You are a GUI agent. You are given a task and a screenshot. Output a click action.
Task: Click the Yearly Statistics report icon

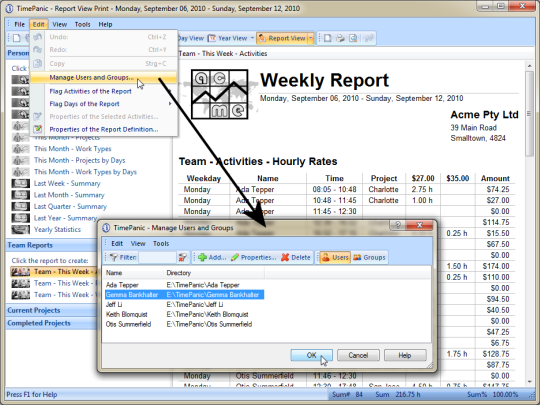[21, 229]
